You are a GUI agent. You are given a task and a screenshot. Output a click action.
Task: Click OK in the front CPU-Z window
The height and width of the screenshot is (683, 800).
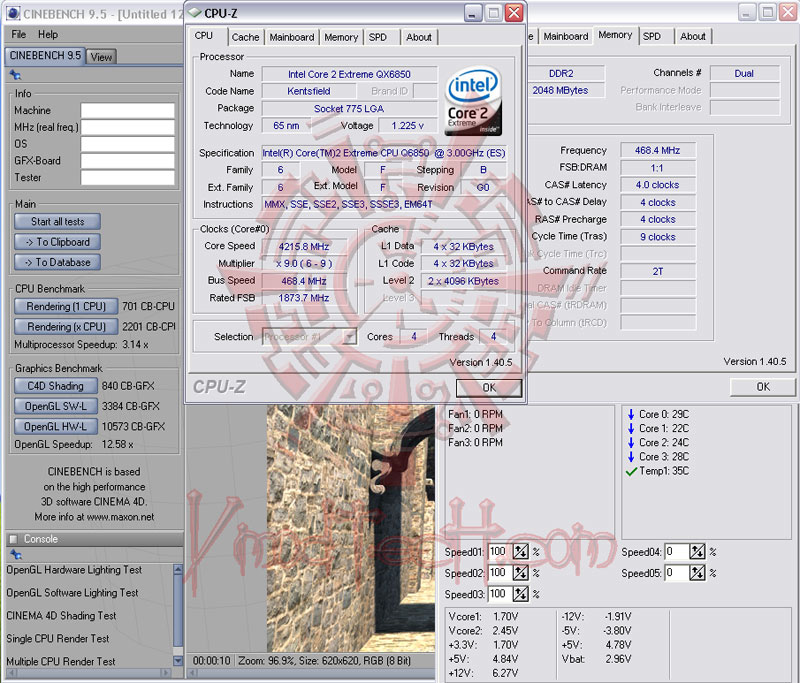point(489,388)
